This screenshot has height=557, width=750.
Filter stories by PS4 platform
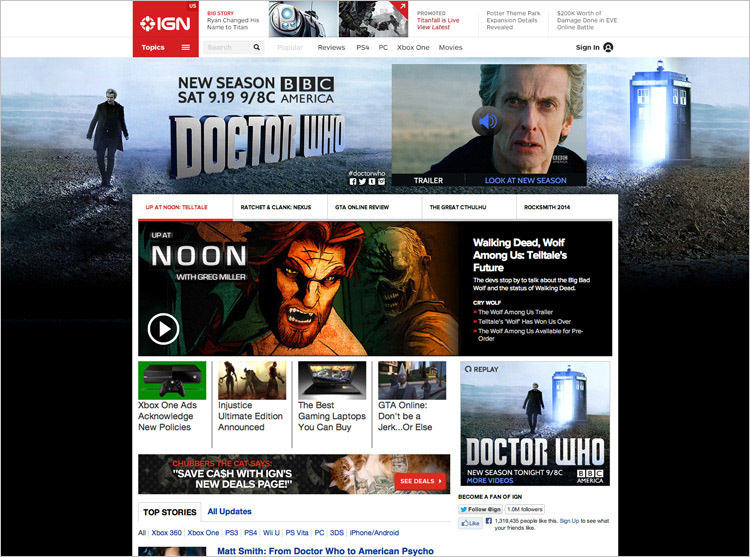tap(251, 533)
